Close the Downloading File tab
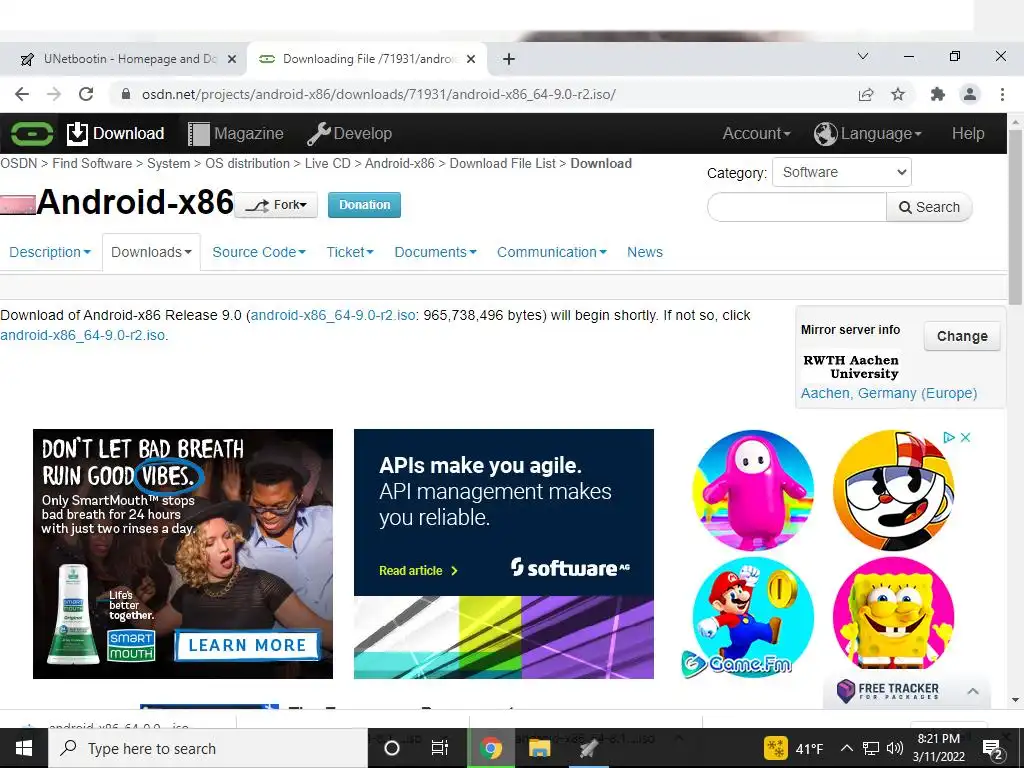The height and width of the screenshot is (768, 1024). tap(471, 59)
